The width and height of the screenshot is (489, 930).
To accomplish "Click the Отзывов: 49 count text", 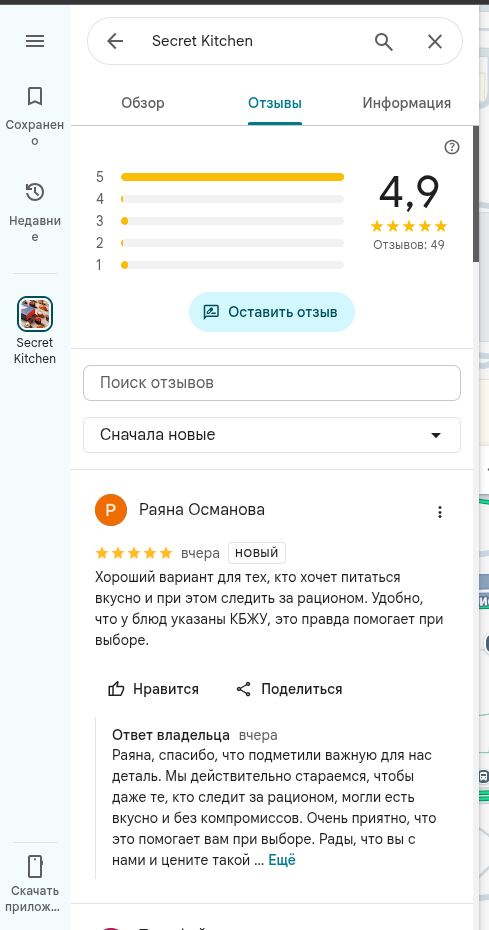I will (409, 244).
